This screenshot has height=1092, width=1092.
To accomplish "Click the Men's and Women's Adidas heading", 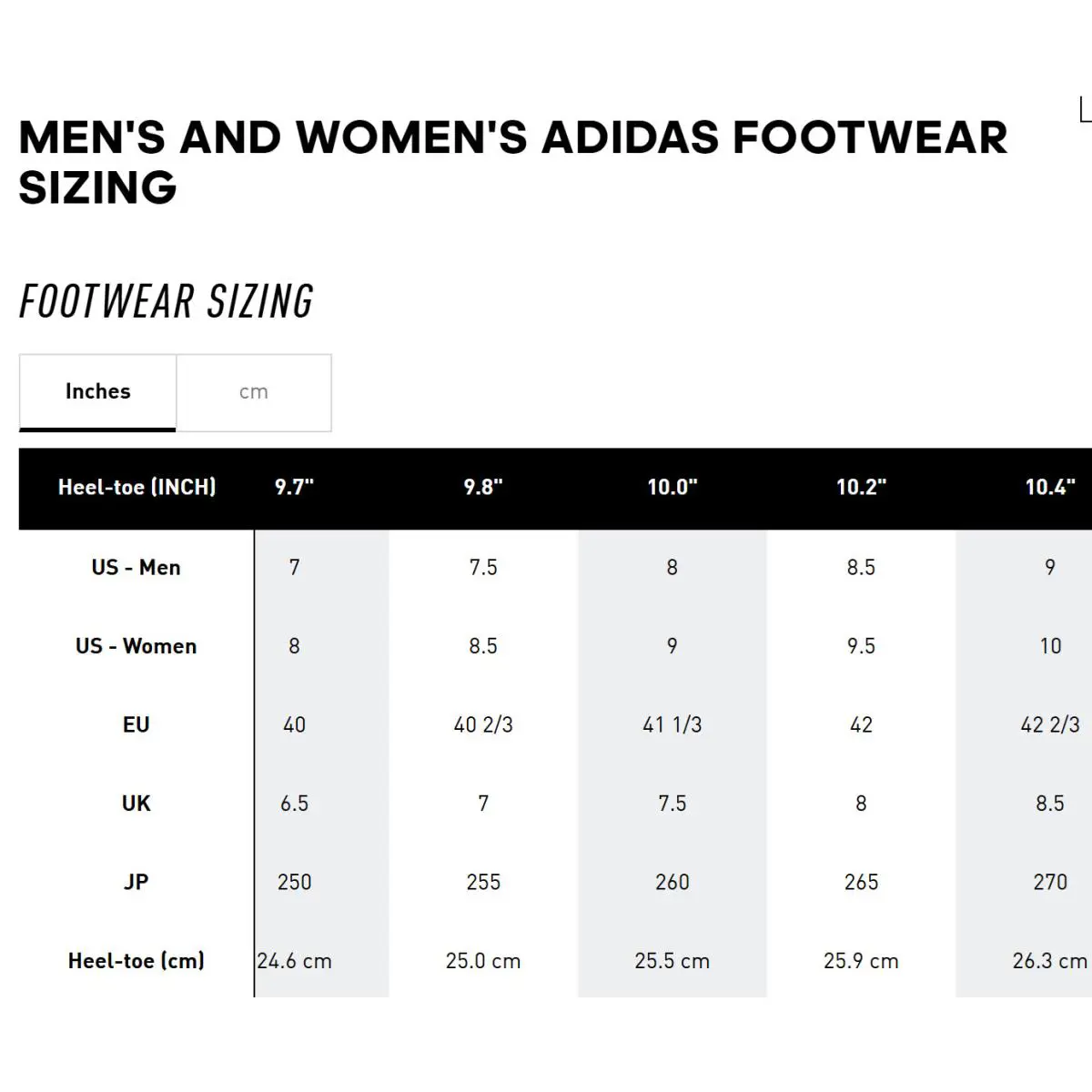I will [513, 163].
